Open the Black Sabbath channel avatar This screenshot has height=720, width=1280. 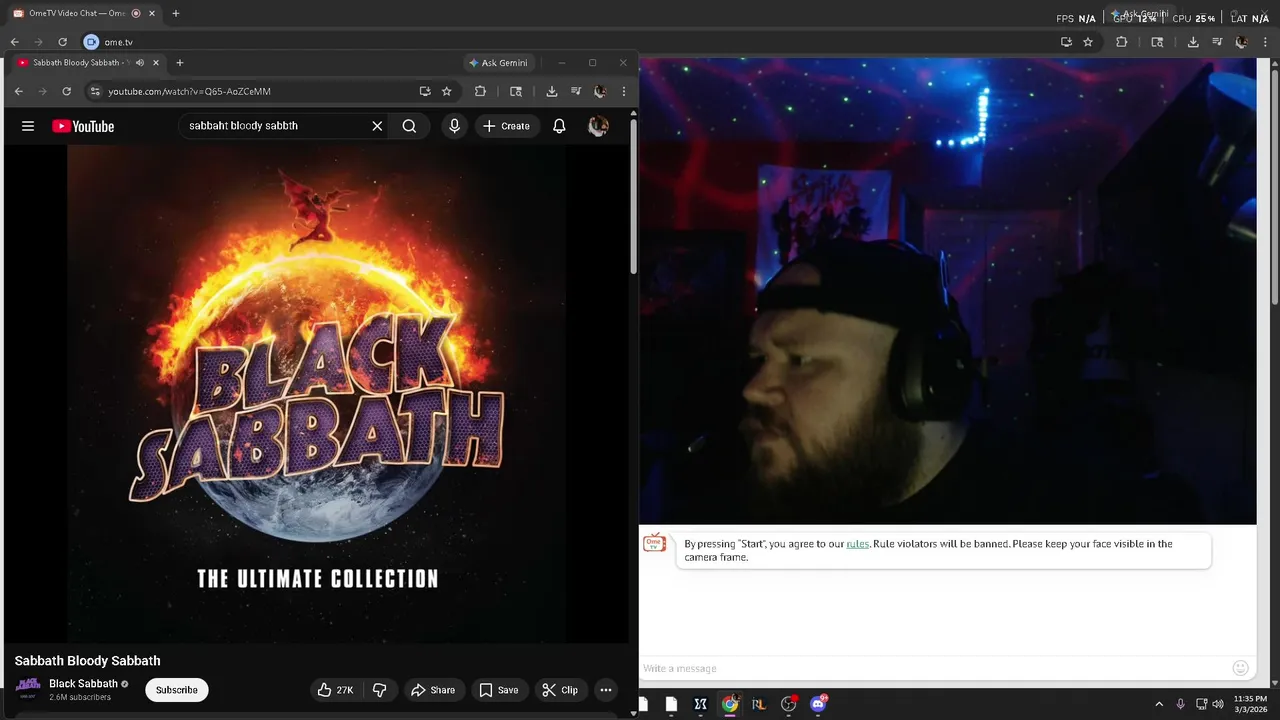28,689
